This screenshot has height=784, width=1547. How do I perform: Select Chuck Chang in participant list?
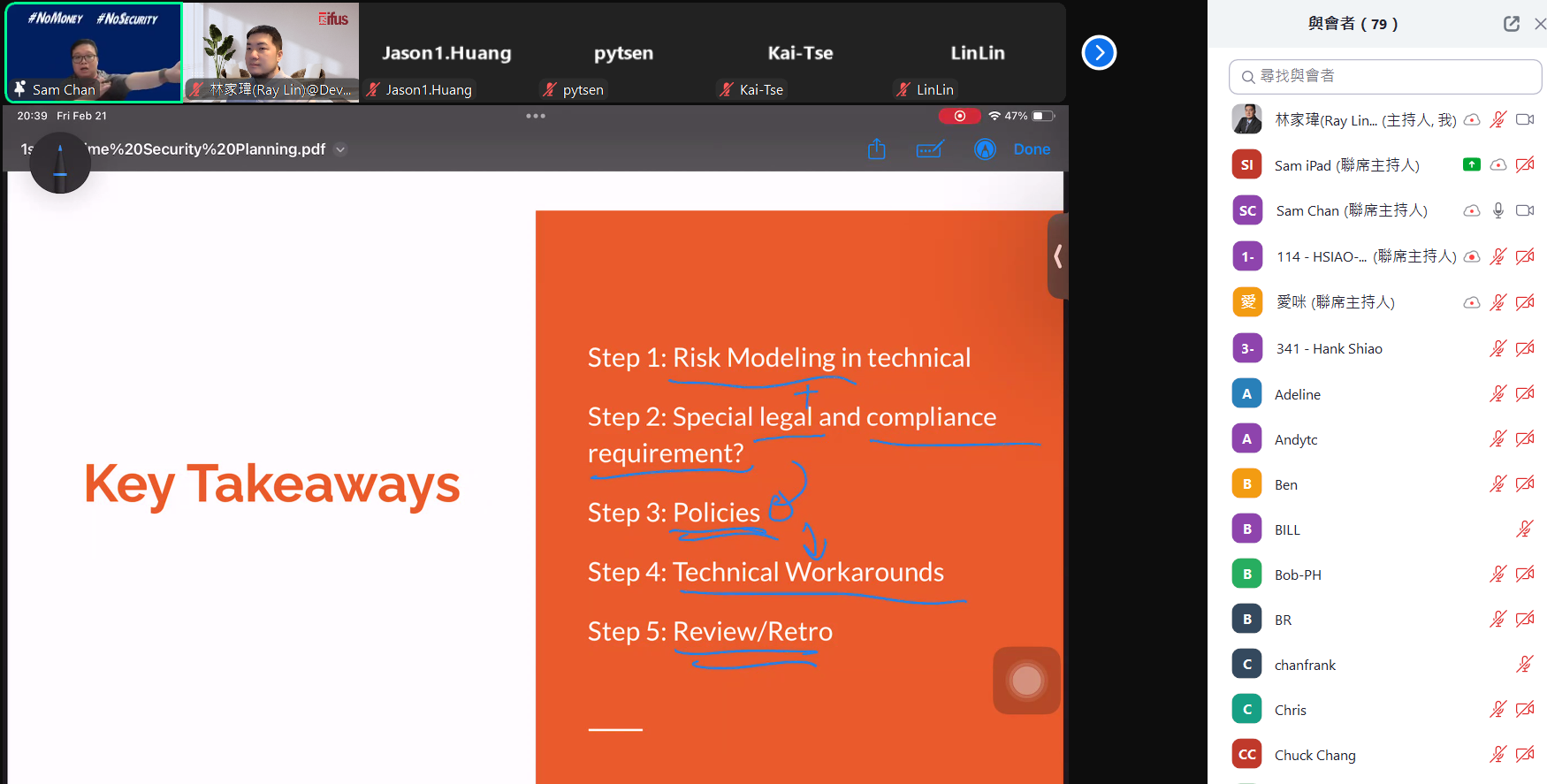[1315, 755]
